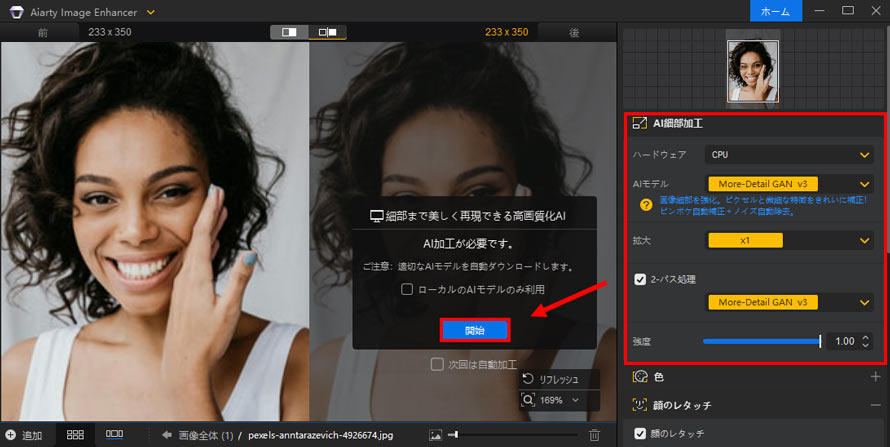The height and width of the screenshot is (447, 890).
Task: Select the 前 label tab
Action: tap(43, 33)
